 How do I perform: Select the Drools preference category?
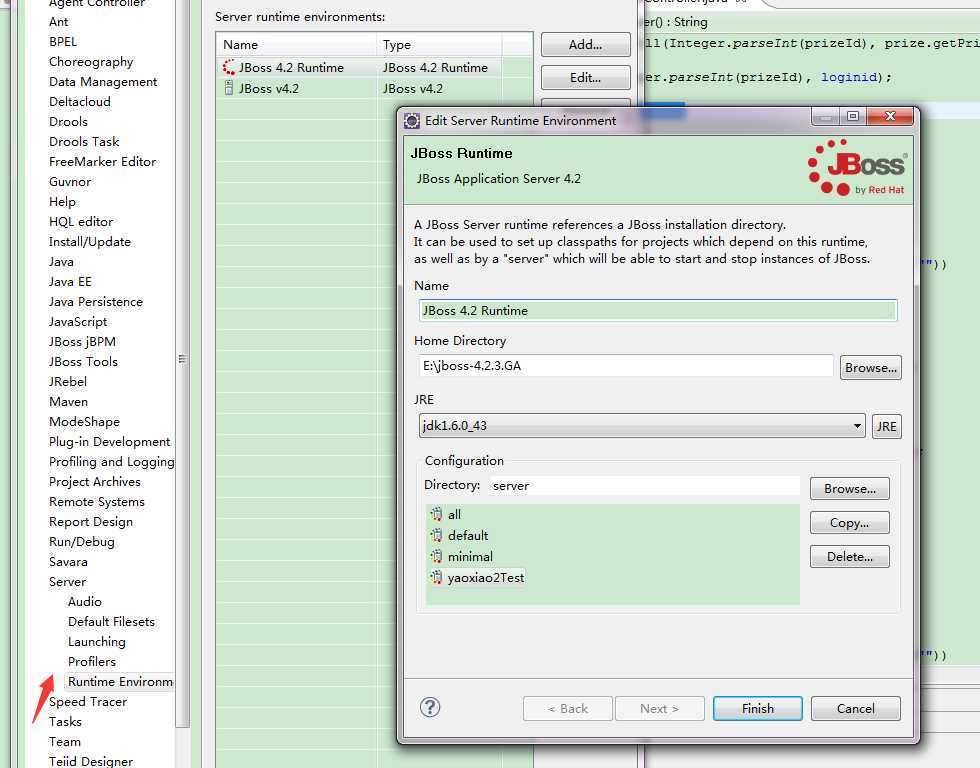click(68, 121)
